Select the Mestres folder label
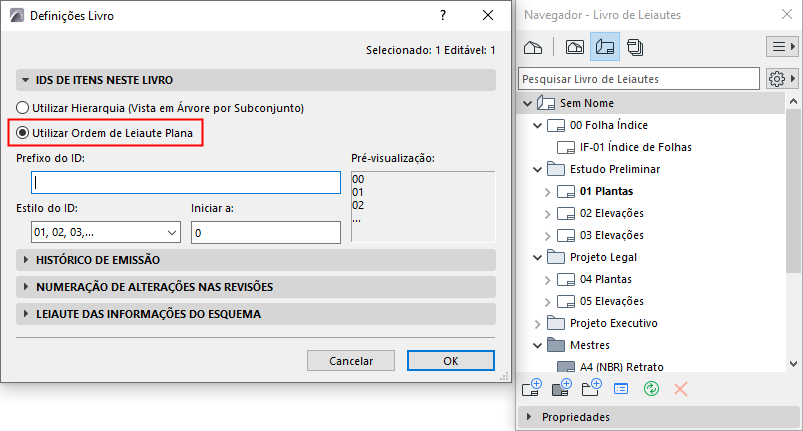The height and width of the screenshot is (431, 803). (x=590, y=346)
